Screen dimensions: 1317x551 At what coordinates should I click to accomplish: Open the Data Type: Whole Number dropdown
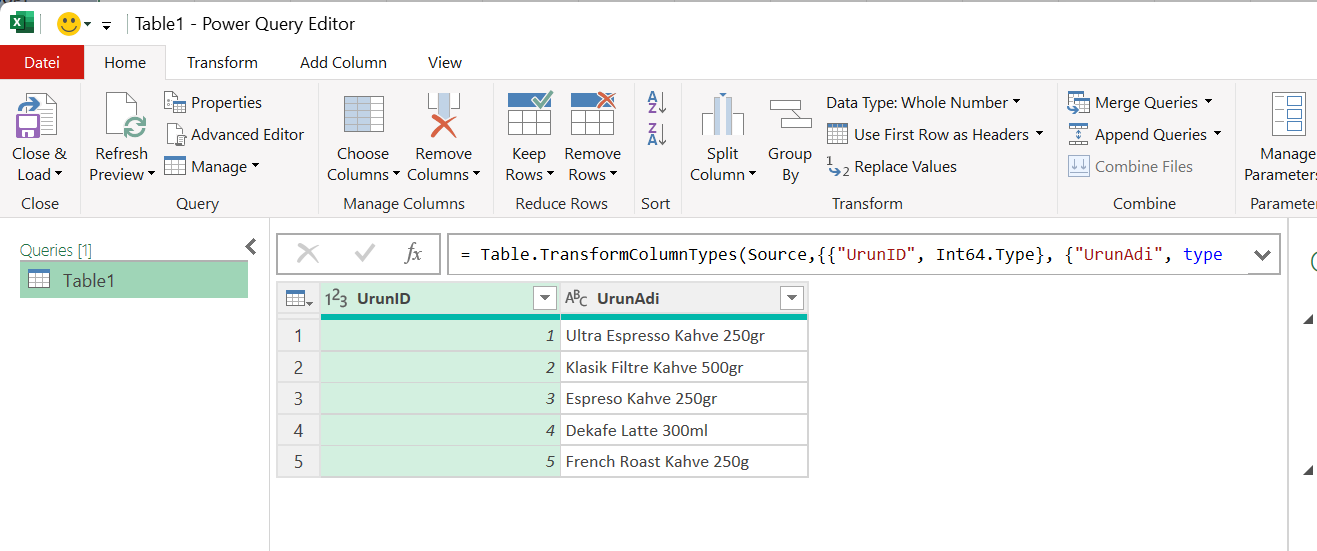(x=923, y=102)
